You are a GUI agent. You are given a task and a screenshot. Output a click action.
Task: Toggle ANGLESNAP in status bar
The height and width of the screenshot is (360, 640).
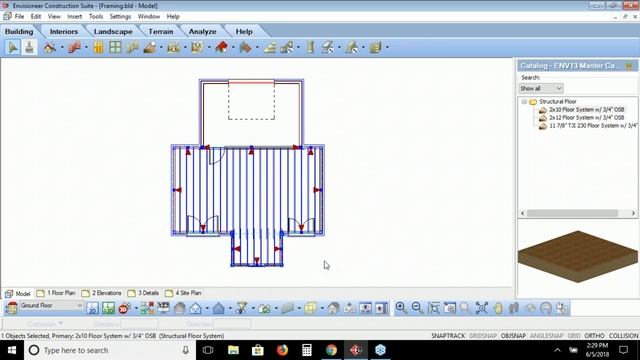[547, 336]
